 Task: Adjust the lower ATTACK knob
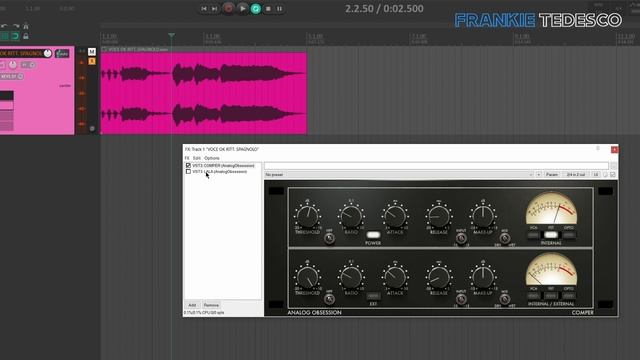pos(395,277)
